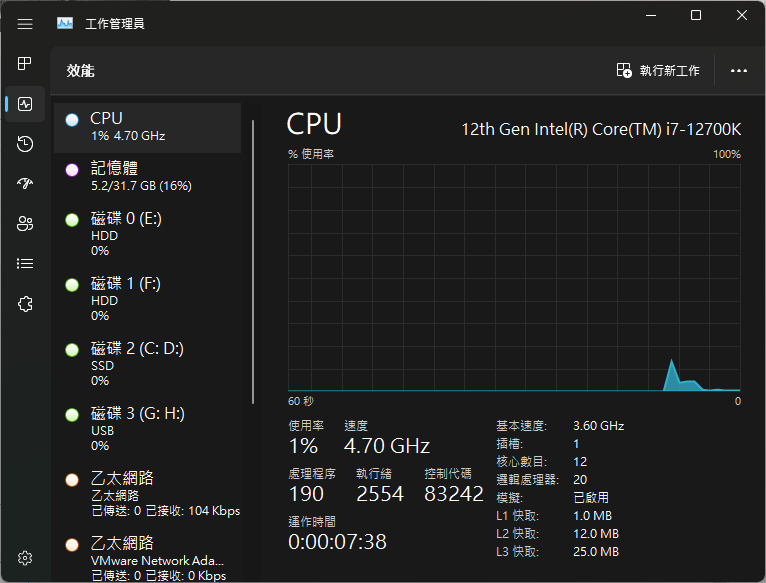Open Task Manager settings gear
This screenshot has width=766, height=583.
click(25, 558)
